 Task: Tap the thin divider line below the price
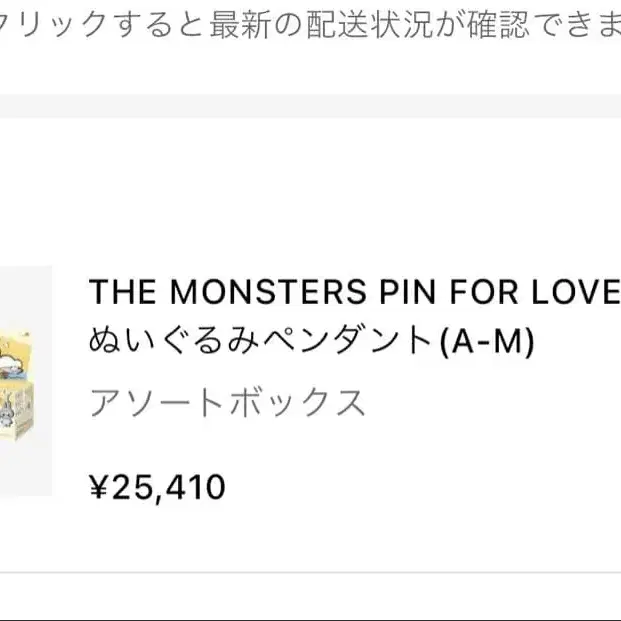point(310,572)
